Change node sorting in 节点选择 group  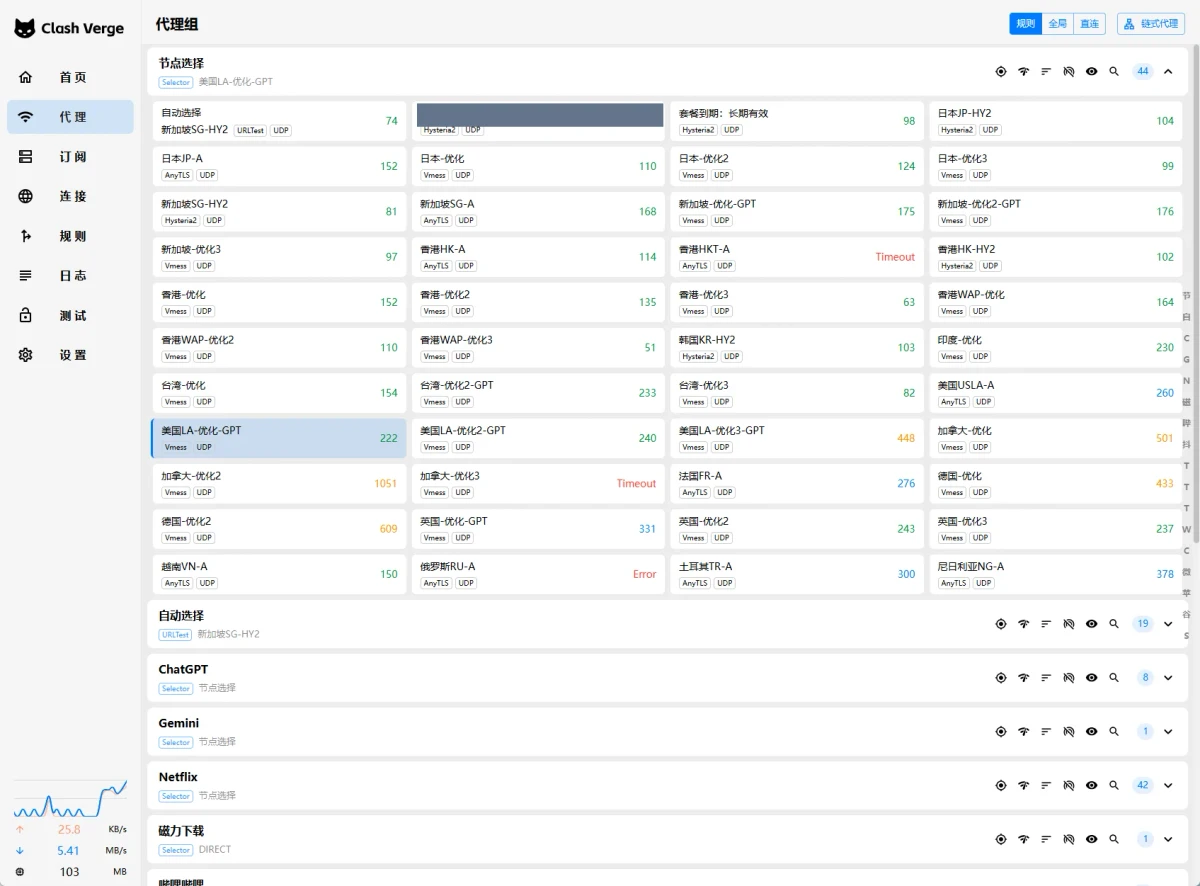[x=1046, y=71]
